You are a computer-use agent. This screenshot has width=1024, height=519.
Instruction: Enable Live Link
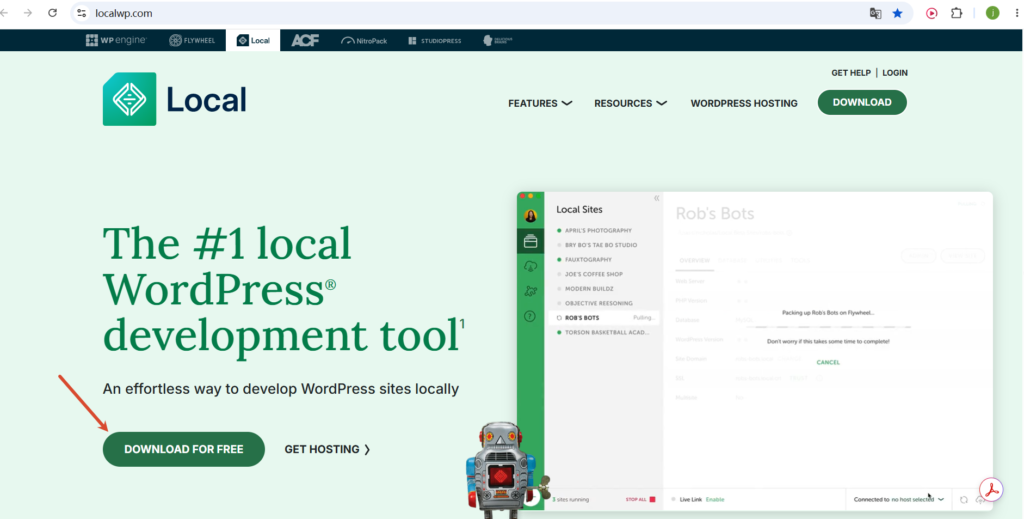coord(714,499)
